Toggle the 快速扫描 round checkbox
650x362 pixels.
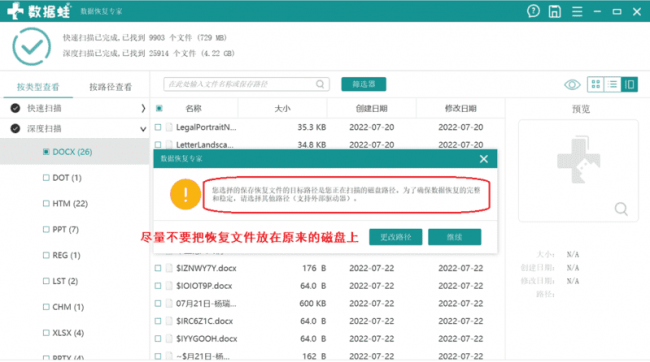15,108
